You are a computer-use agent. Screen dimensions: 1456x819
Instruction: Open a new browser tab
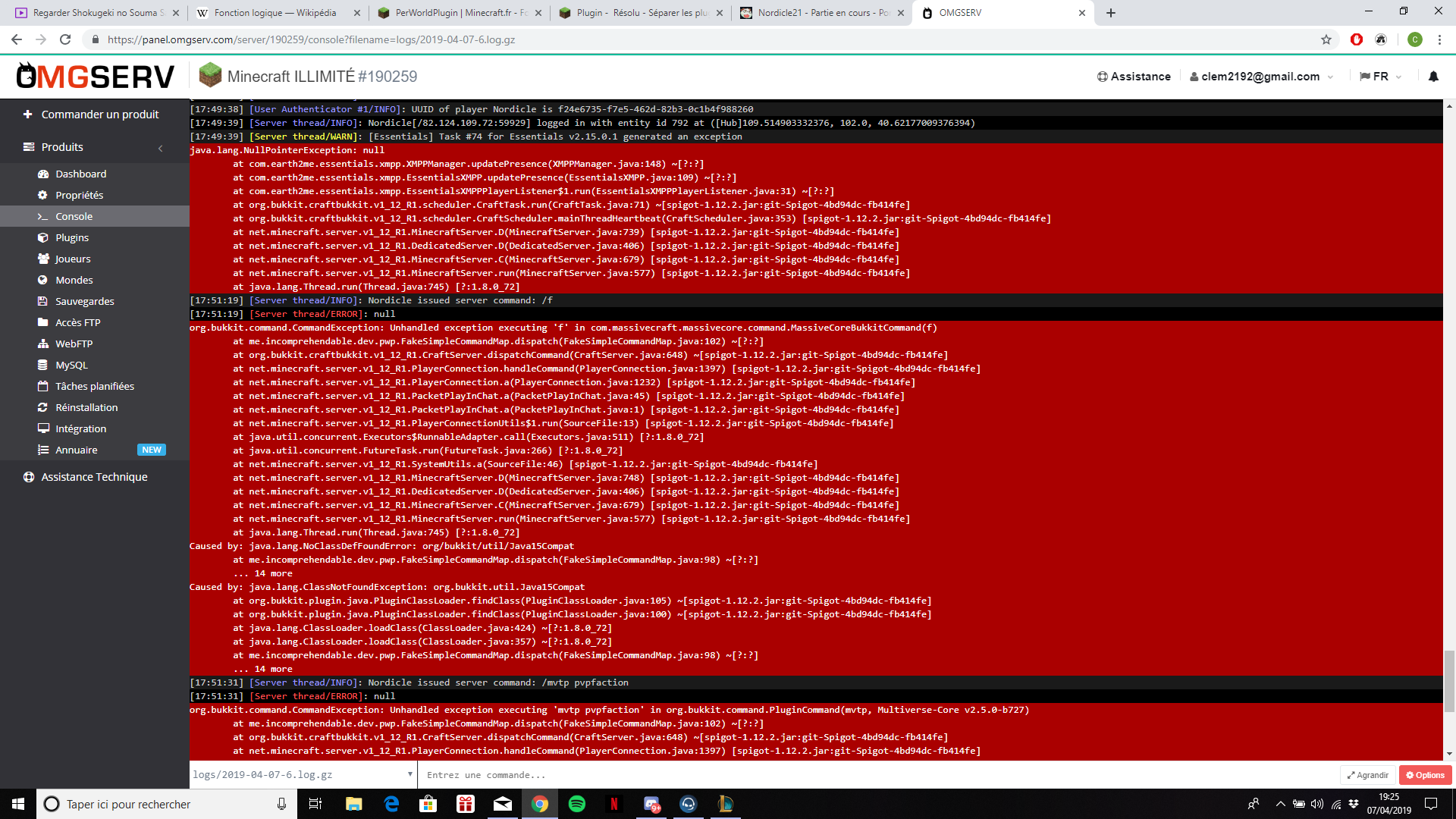[x=1111, y=13]
